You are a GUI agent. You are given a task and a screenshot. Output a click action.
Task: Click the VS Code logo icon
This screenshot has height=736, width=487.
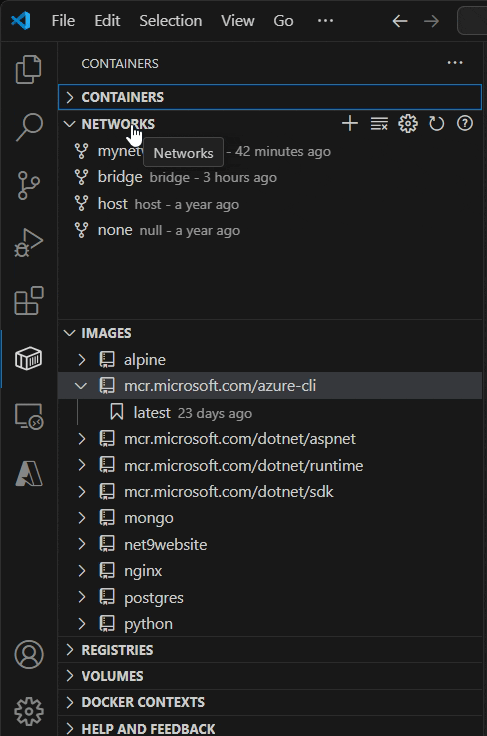21,21
